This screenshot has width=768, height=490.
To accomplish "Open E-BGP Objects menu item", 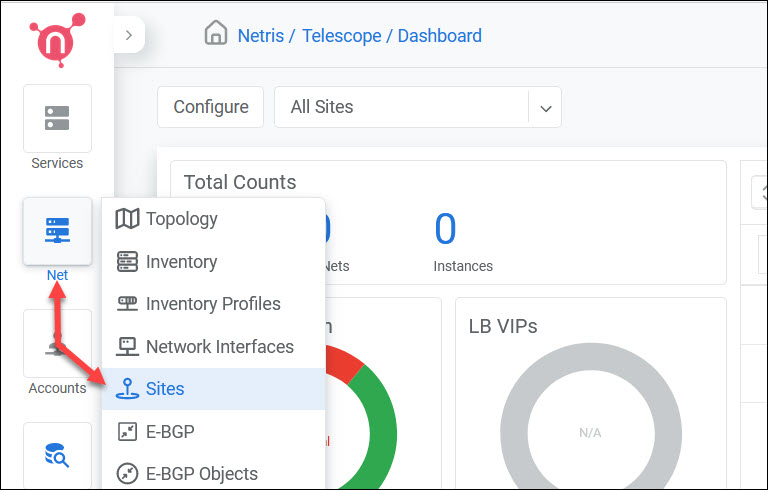I will pos(214,473).
